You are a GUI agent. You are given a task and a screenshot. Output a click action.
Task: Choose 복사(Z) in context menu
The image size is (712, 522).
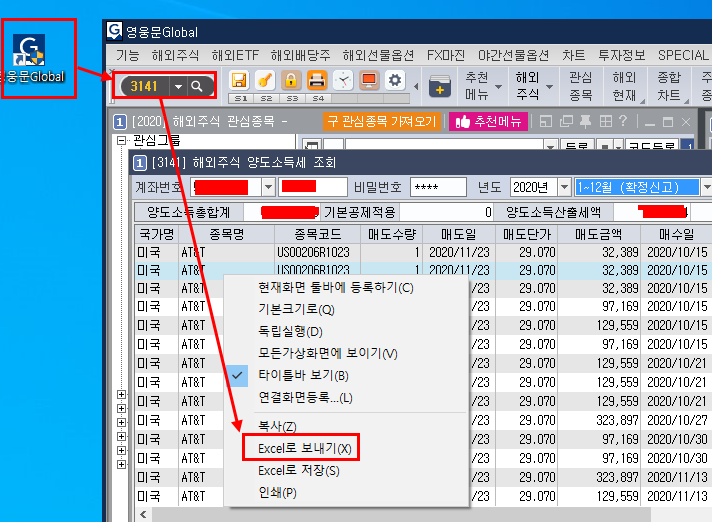[x=277, y=426]
